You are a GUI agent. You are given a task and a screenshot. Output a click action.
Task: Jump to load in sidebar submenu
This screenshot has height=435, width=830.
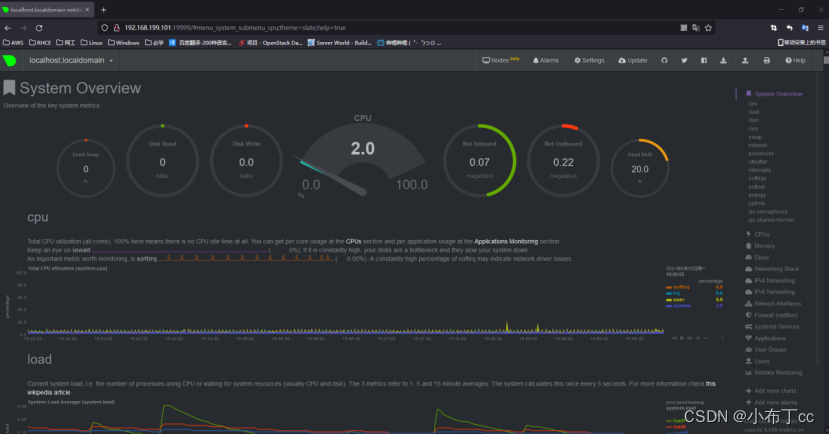click(x=754, y=112)
